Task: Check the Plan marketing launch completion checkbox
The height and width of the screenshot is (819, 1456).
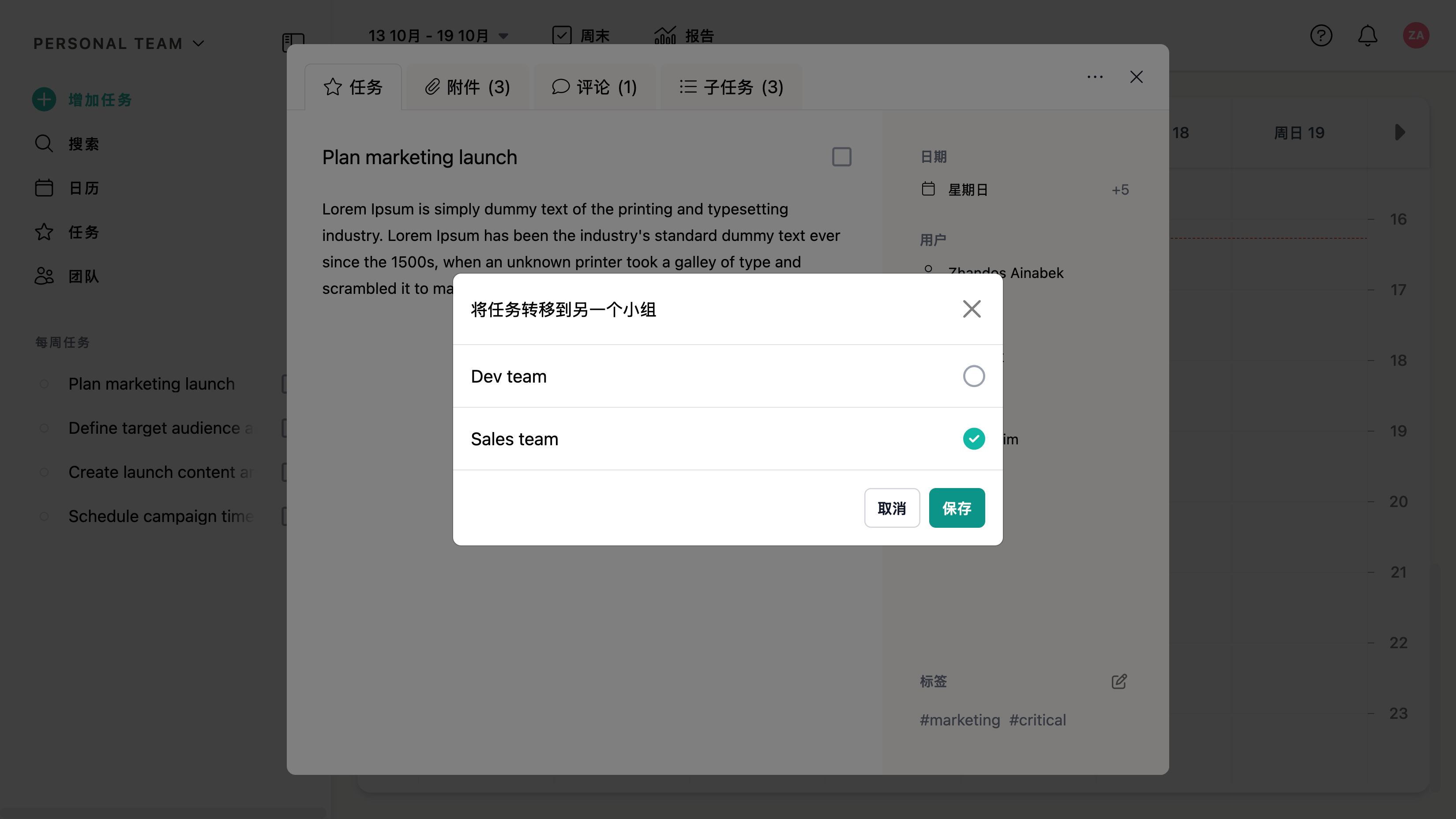Action: tap(841, 157)
